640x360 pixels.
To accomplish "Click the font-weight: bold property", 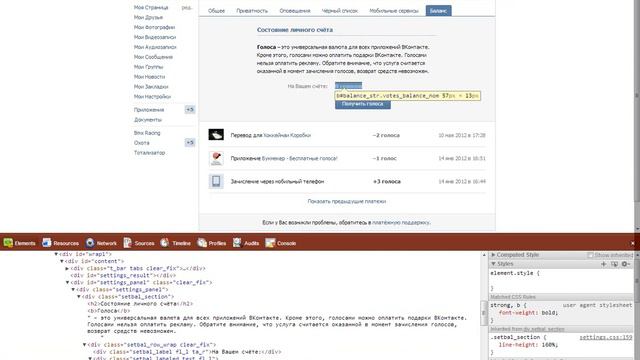I will (x=528, y=313).
